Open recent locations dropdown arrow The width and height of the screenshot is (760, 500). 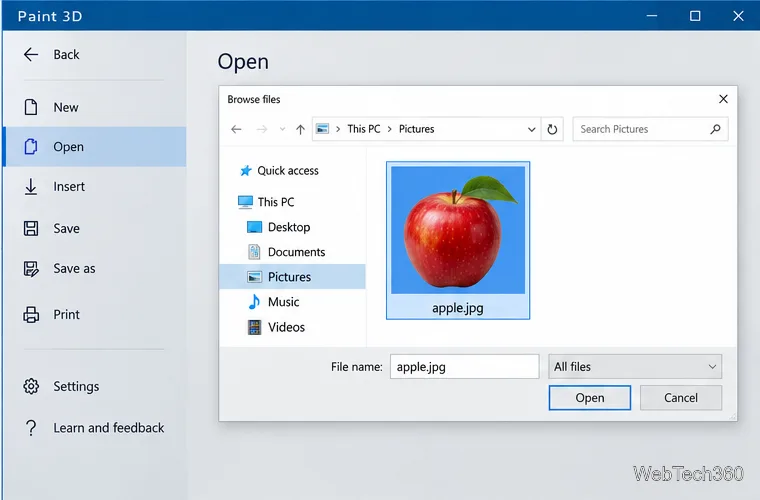coord(282,129)
